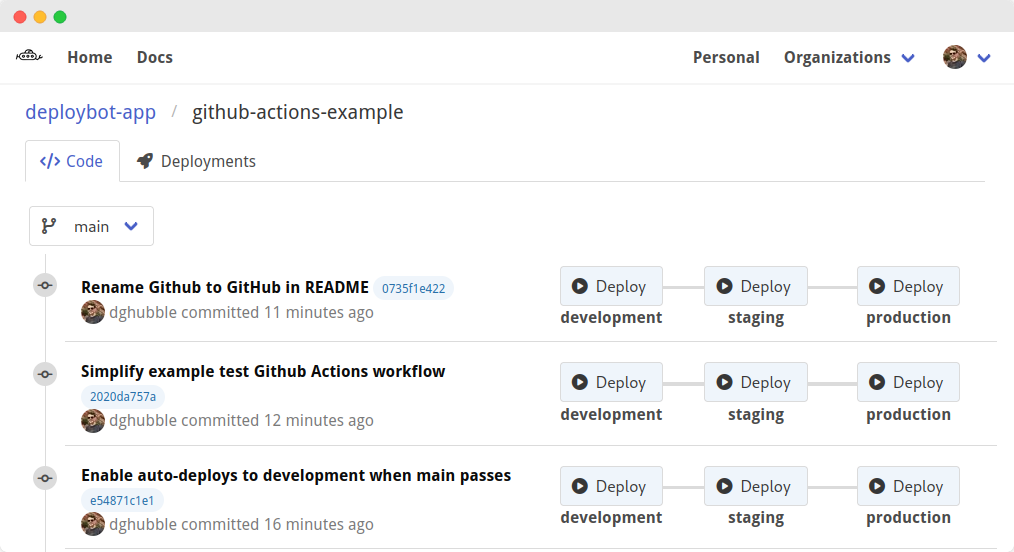Viewport: 1014px width, 552px height.
Task: Open the deploybot-app organization link
Action: [x=91, y=112]
